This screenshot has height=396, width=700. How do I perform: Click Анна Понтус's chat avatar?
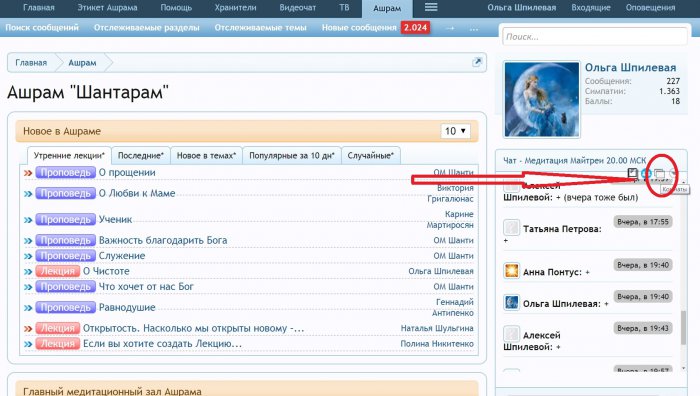(511, 271)
